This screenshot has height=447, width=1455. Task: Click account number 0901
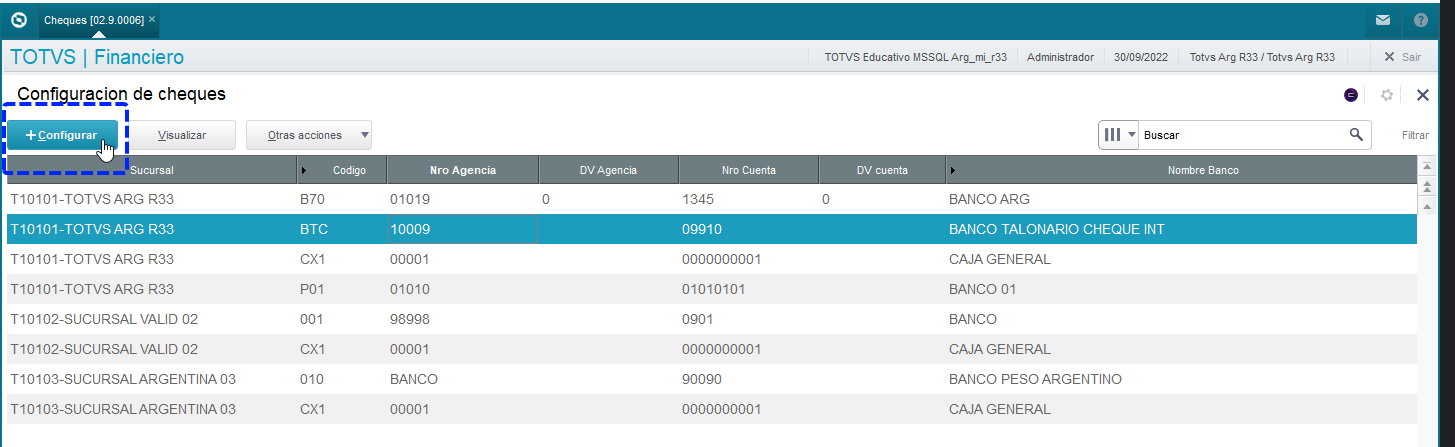click(x=698, y=319)
